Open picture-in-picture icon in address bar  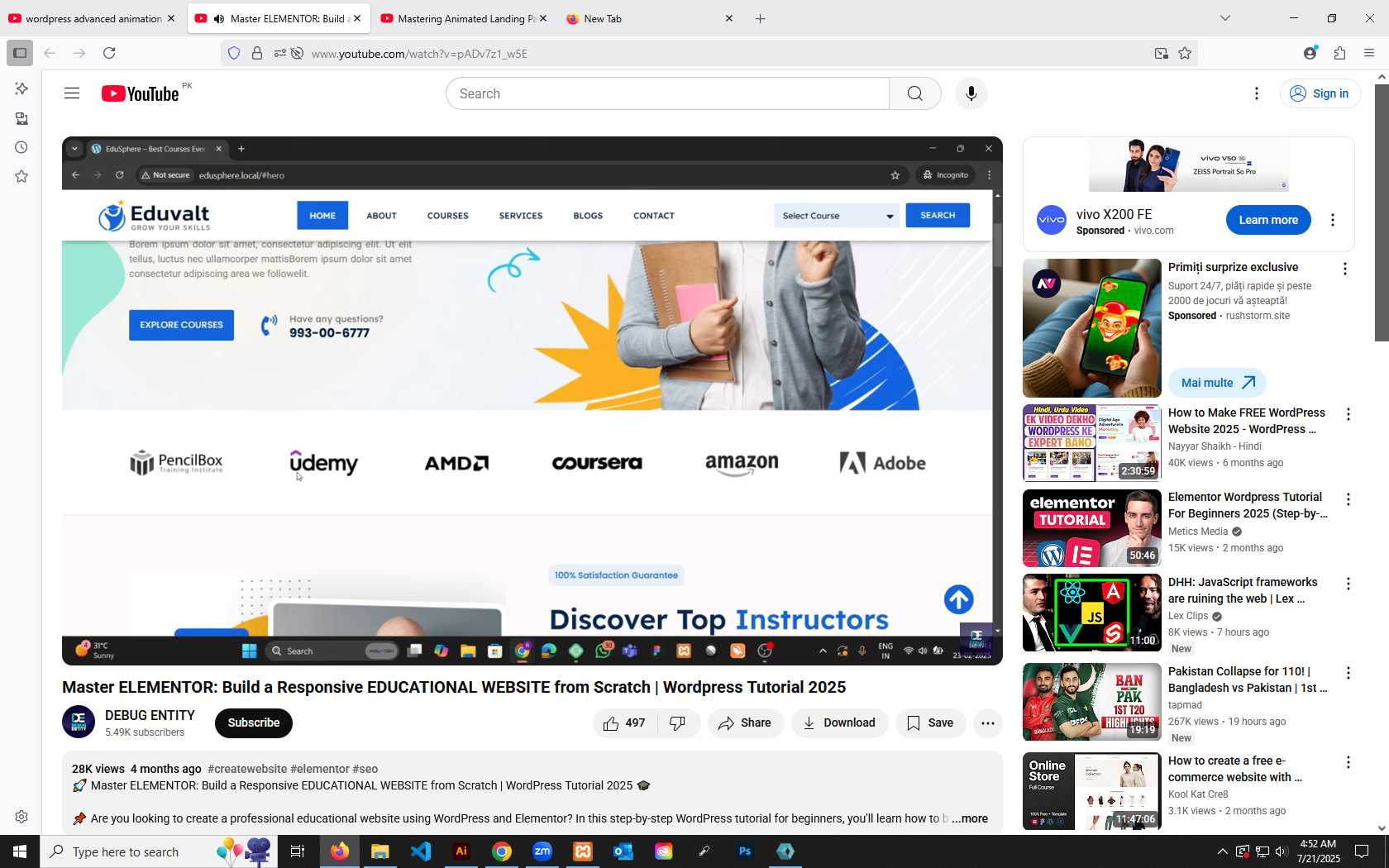pyautogui.click(x=1161, y=53)
